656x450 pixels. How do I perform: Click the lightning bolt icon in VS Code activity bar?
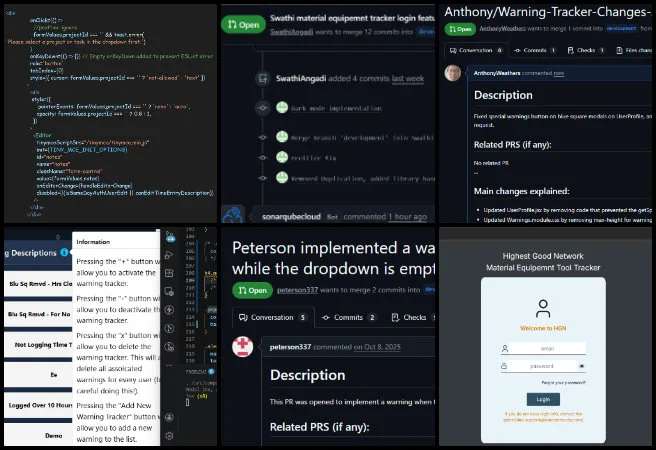169,310
